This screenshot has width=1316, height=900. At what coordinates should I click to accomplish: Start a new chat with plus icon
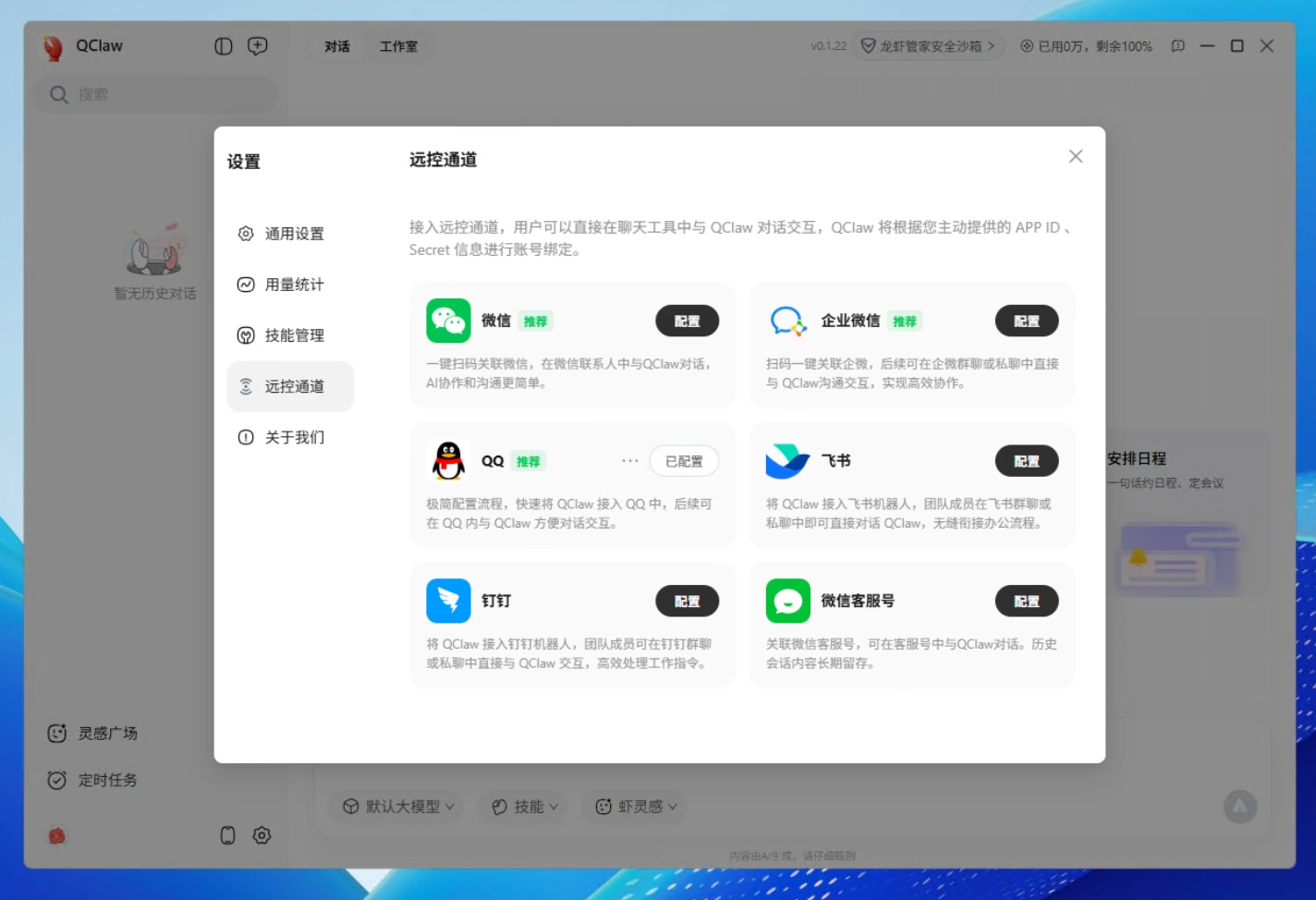[258, 46]
